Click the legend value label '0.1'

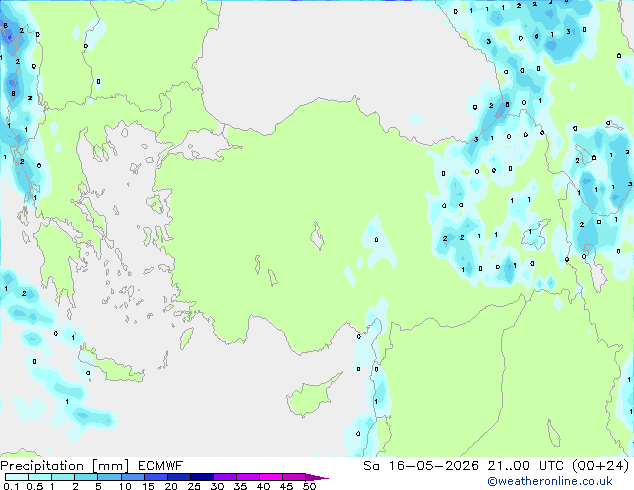(x=11, y=486)
